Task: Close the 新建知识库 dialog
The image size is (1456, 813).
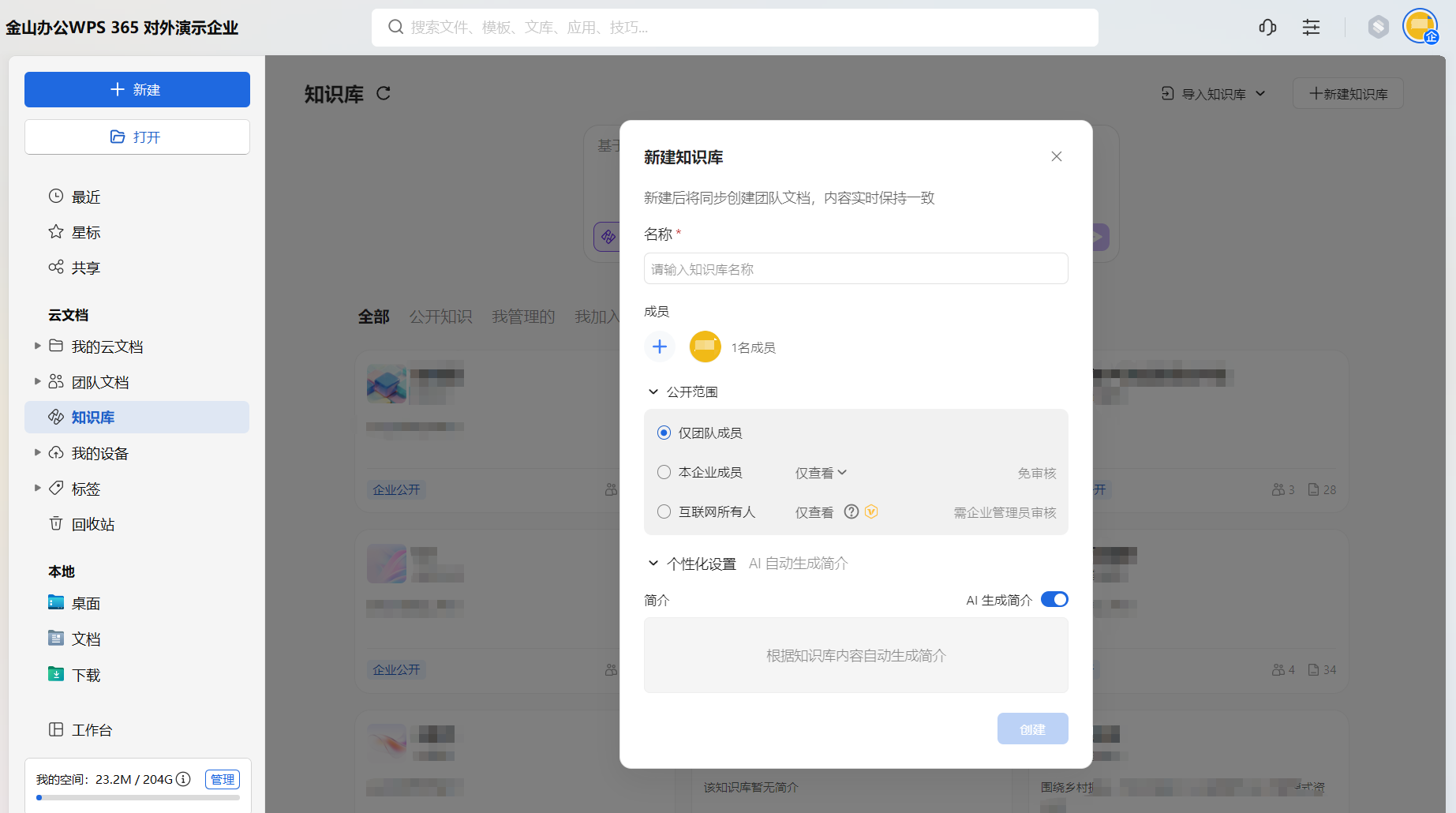Action: click(x=1057, y=156)
